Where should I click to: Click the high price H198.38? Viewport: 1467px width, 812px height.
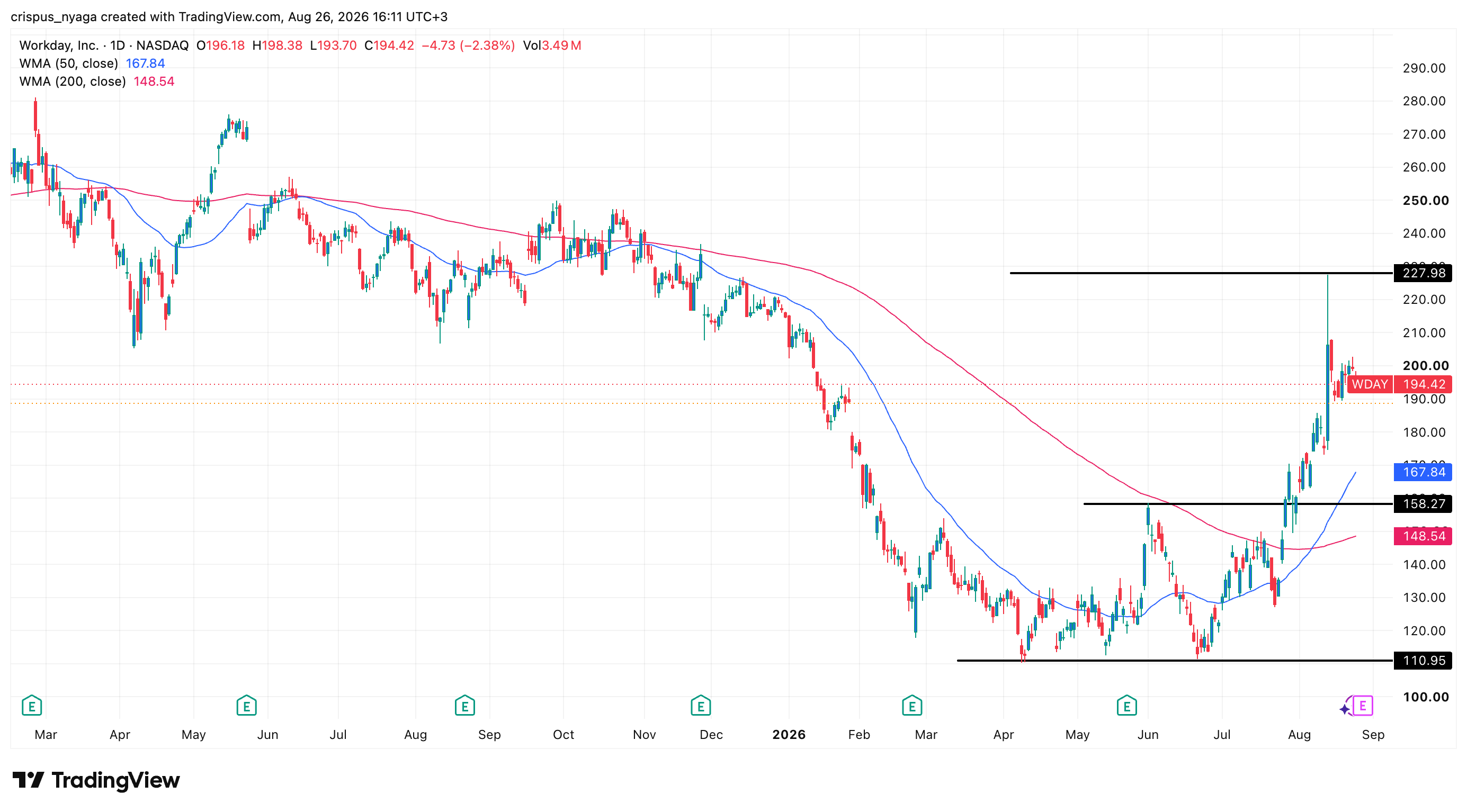pyautogui.click(x=278, y=46)
